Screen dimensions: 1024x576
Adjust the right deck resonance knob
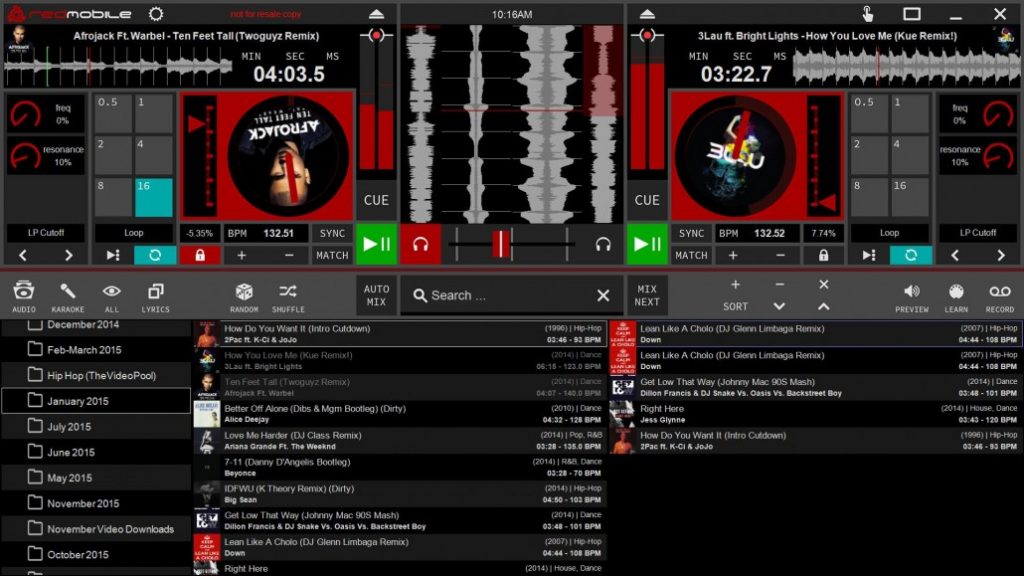[998, 156]
